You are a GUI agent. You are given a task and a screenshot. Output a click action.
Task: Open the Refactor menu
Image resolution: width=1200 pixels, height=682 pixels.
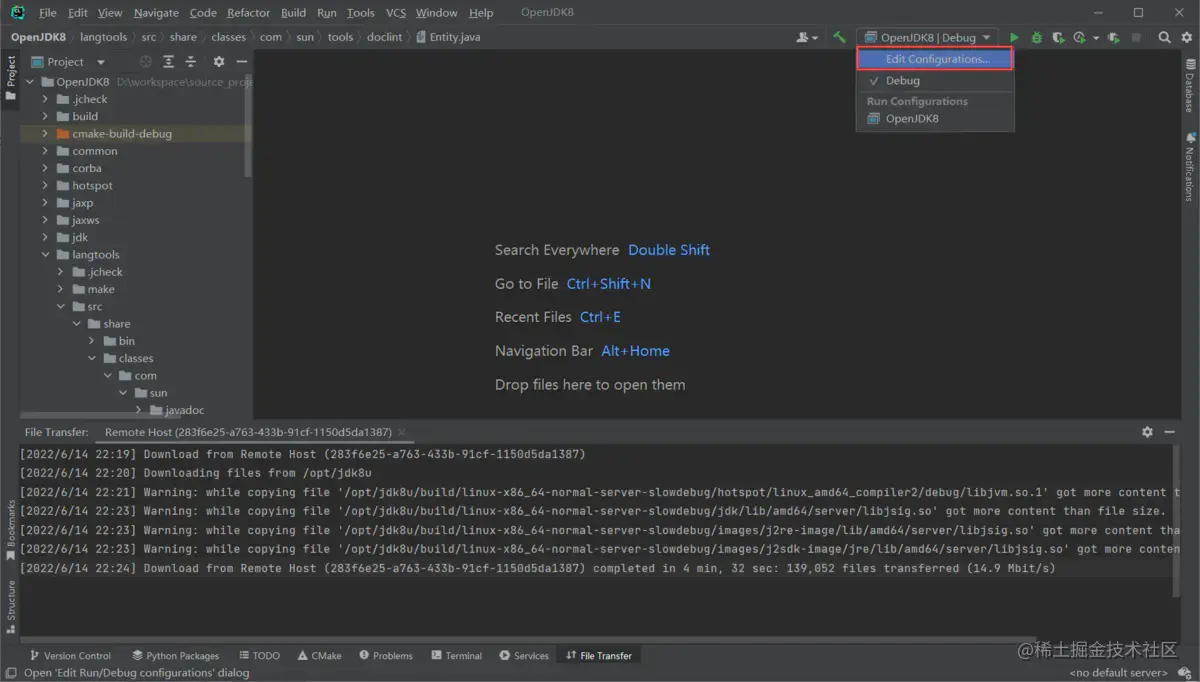(248, 13)
